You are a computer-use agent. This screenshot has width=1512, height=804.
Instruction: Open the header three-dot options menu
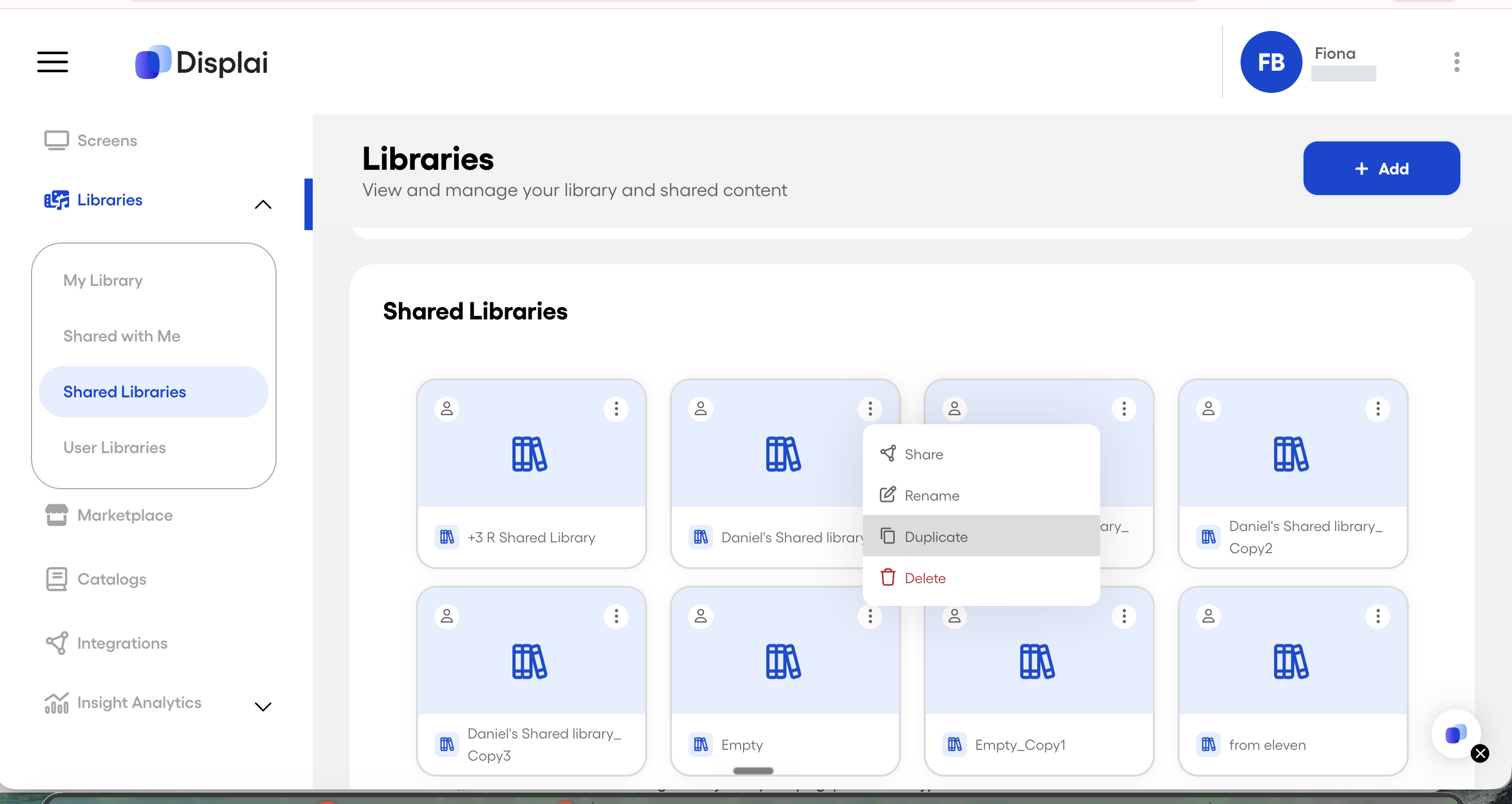pos(1456,61)
